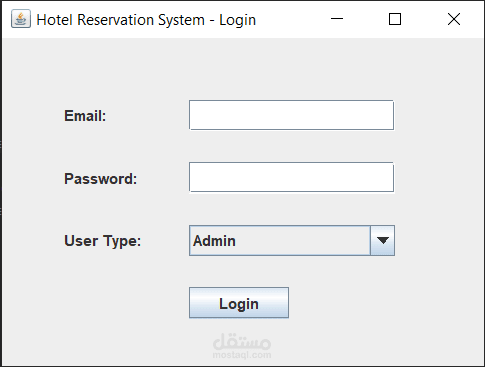Maximize the login window
Viewport: 485px width, 367px height.
point(395,19)
